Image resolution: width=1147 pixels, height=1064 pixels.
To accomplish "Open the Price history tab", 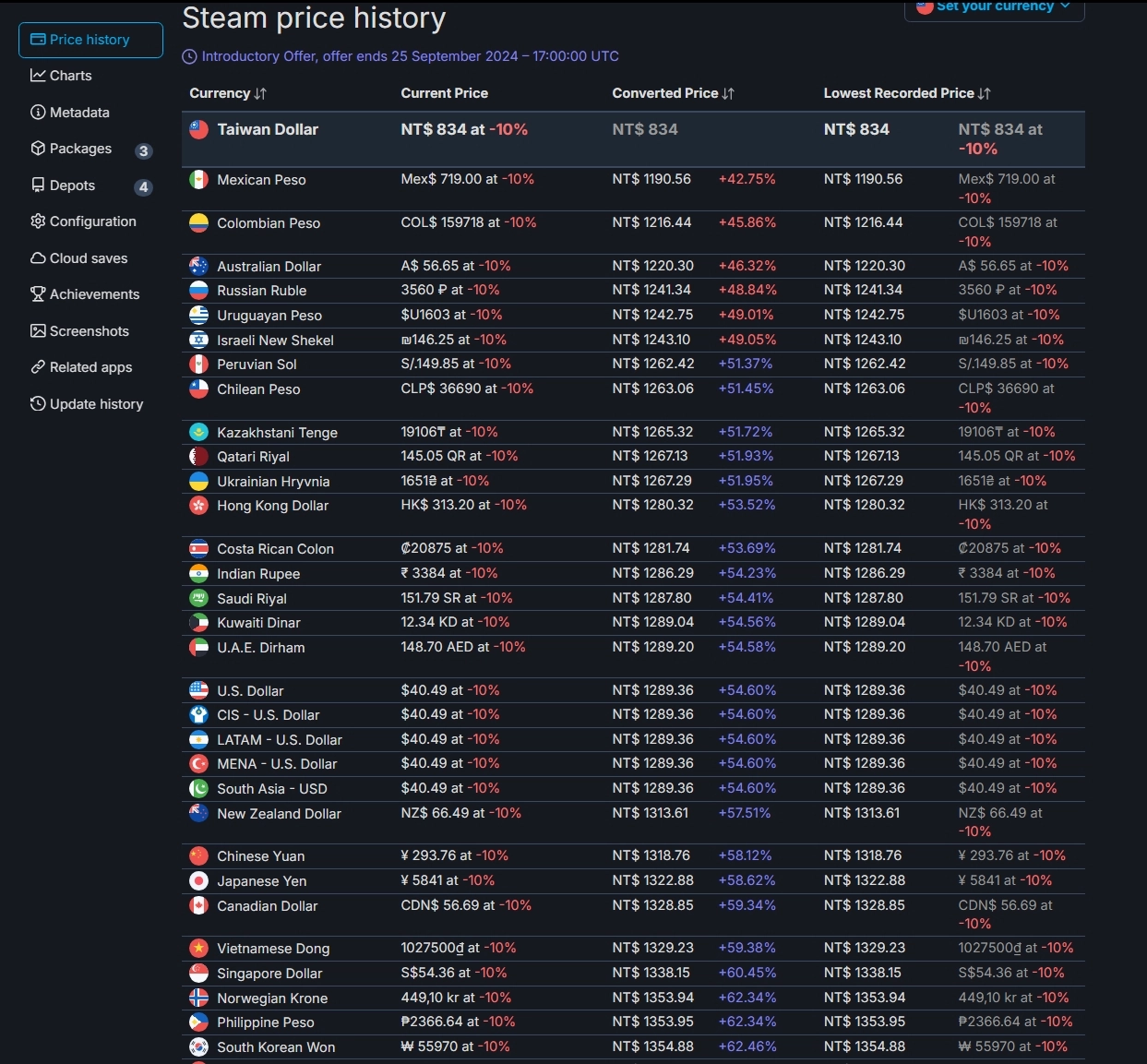I will point(90,40).
